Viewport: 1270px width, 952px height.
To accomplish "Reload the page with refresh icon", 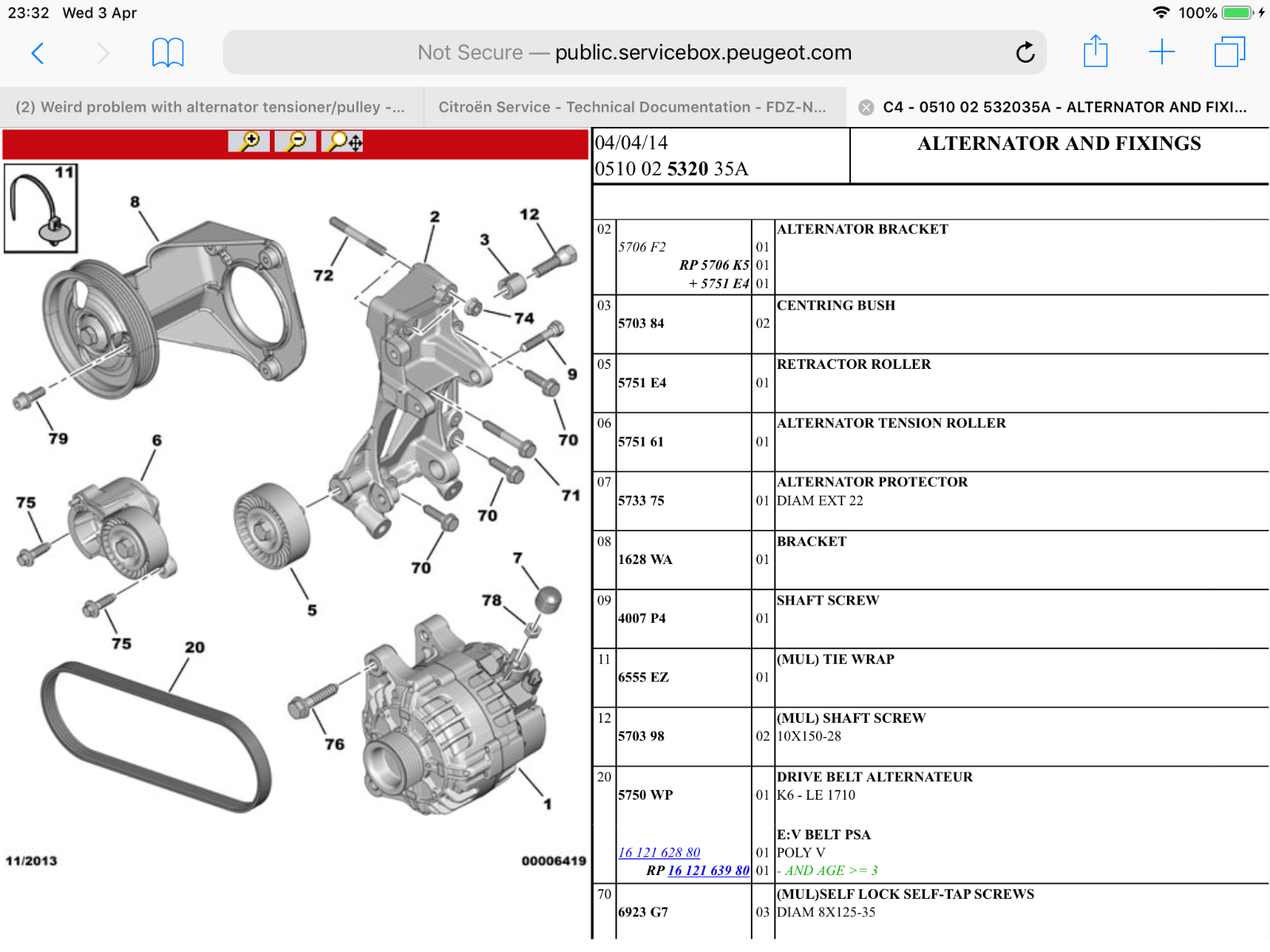I will click(x=1026, y=52).
